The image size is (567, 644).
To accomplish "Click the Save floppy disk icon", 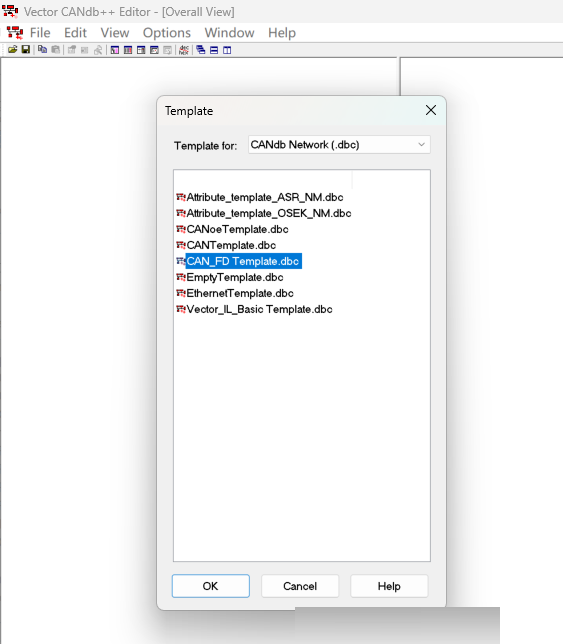I will point(26,50).
